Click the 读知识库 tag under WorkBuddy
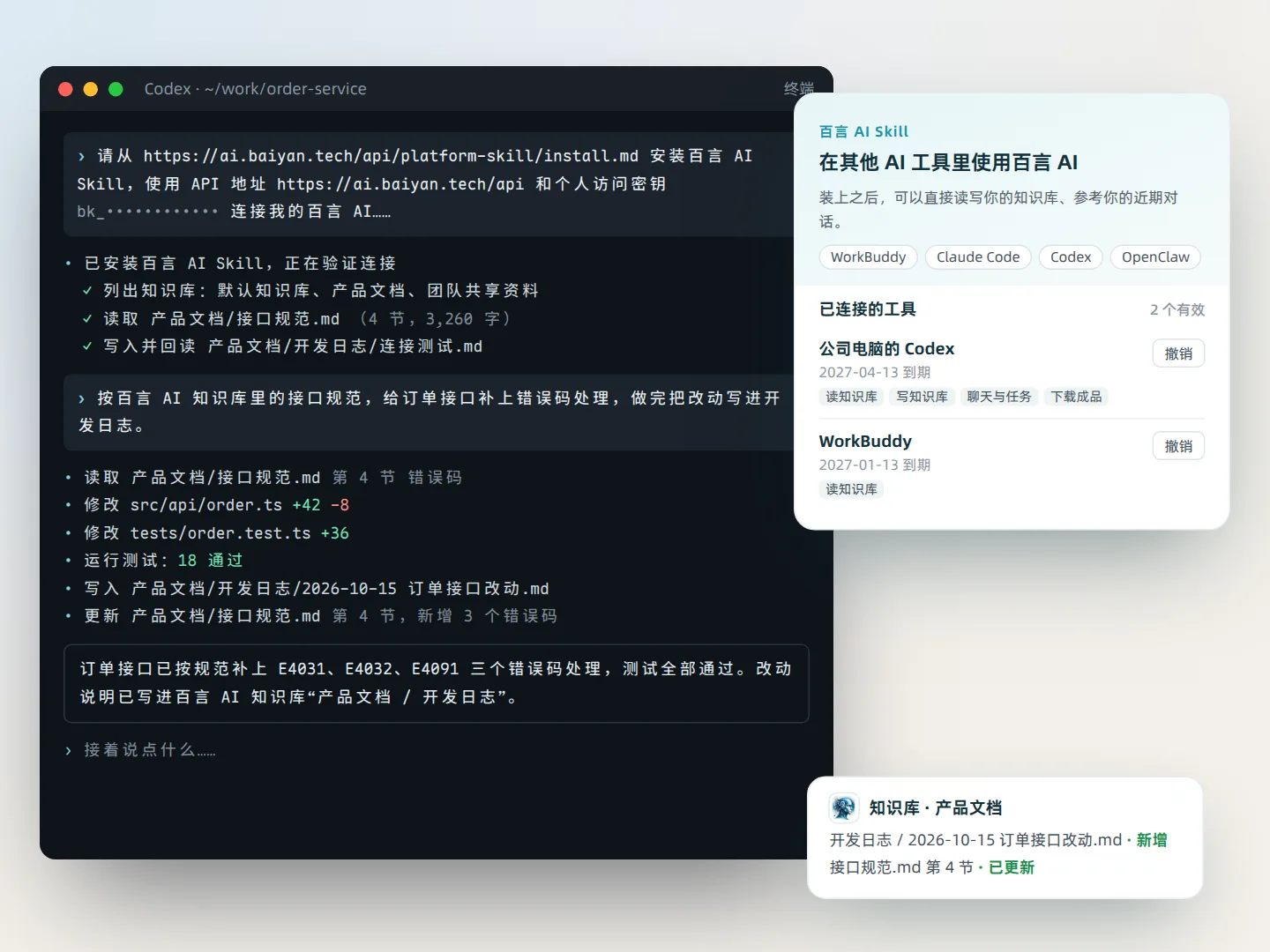The height and width of the screenshot is (952, 1270). pyautogui.click(x=851, y=489)
